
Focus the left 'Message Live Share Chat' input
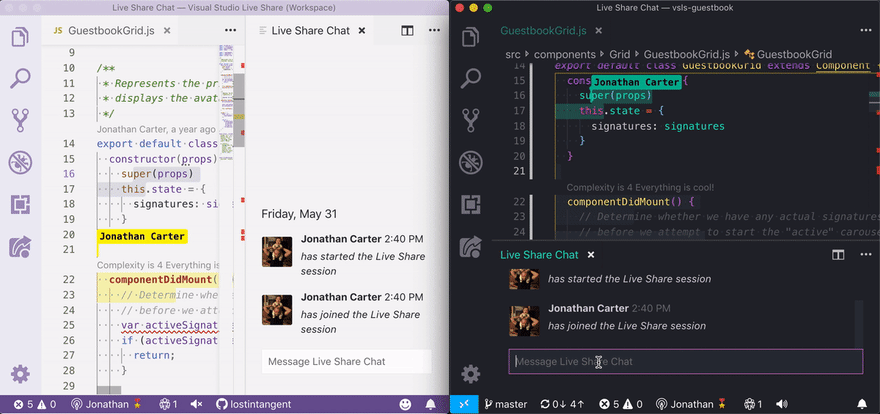click(347, 362)
